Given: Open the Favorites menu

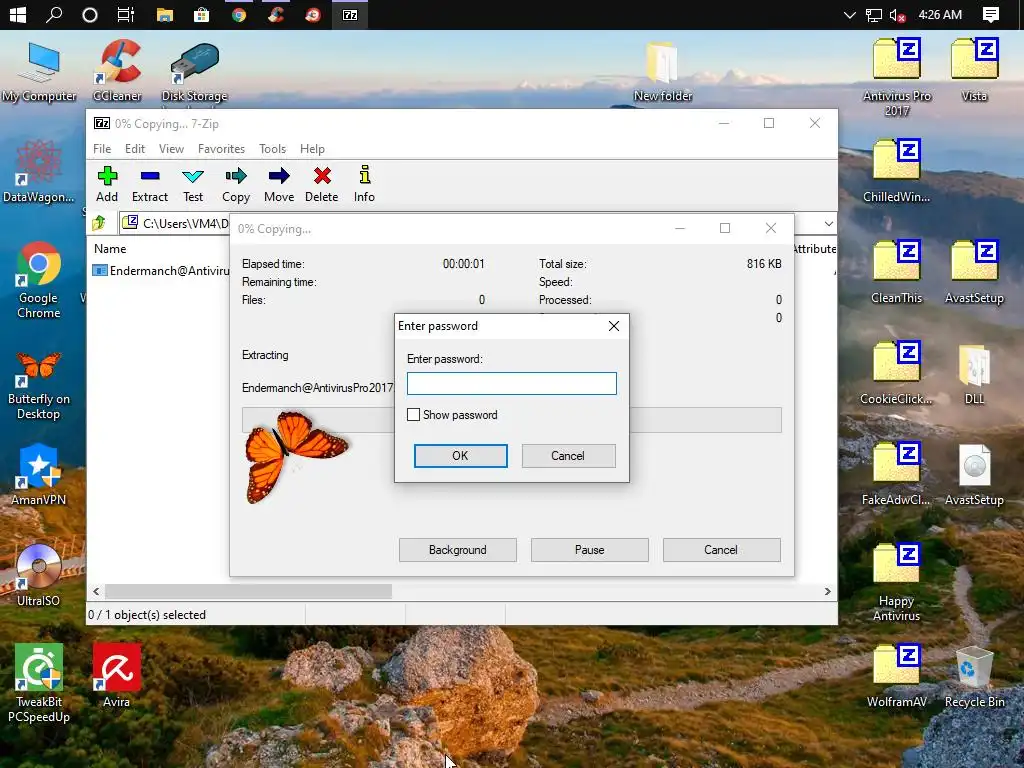Looking at the screenshot, I should click(x=221, y=149).
